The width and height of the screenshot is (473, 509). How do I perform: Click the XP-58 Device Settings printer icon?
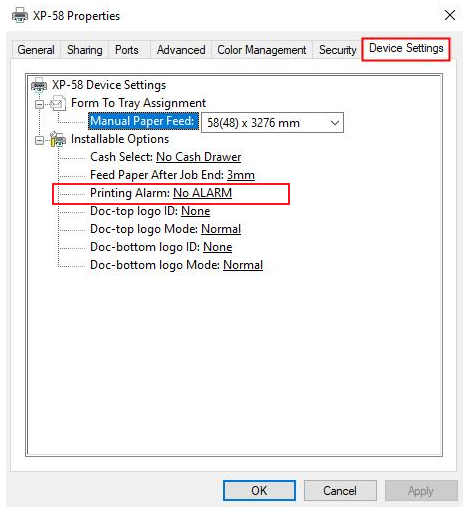(39, 85)
